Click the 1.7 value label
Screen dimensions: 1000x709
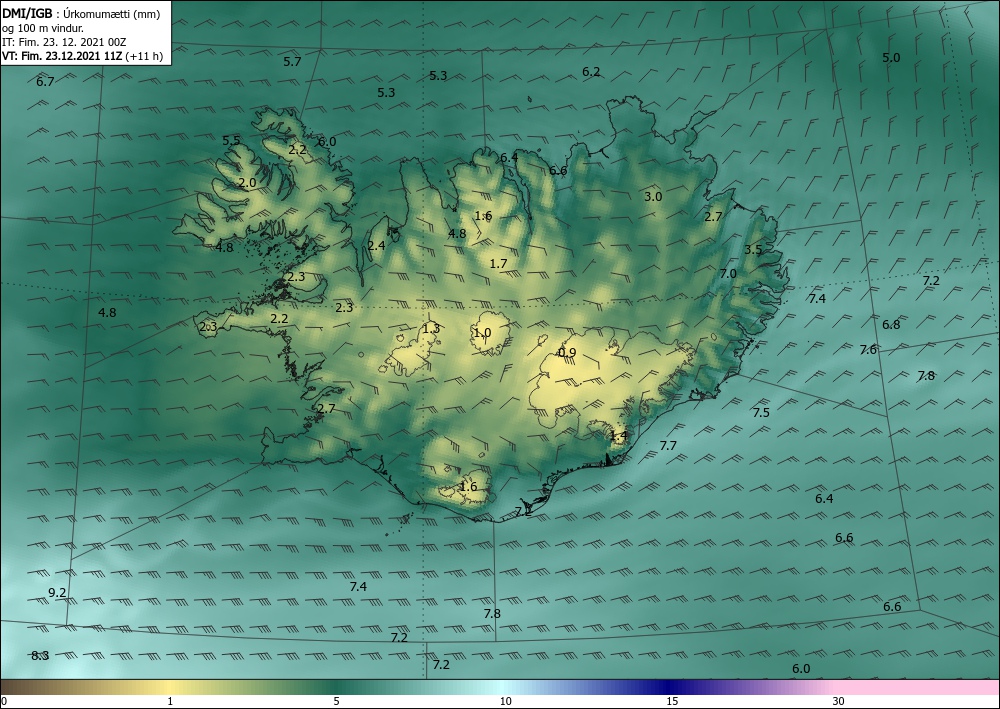click(x=499, y=263)
